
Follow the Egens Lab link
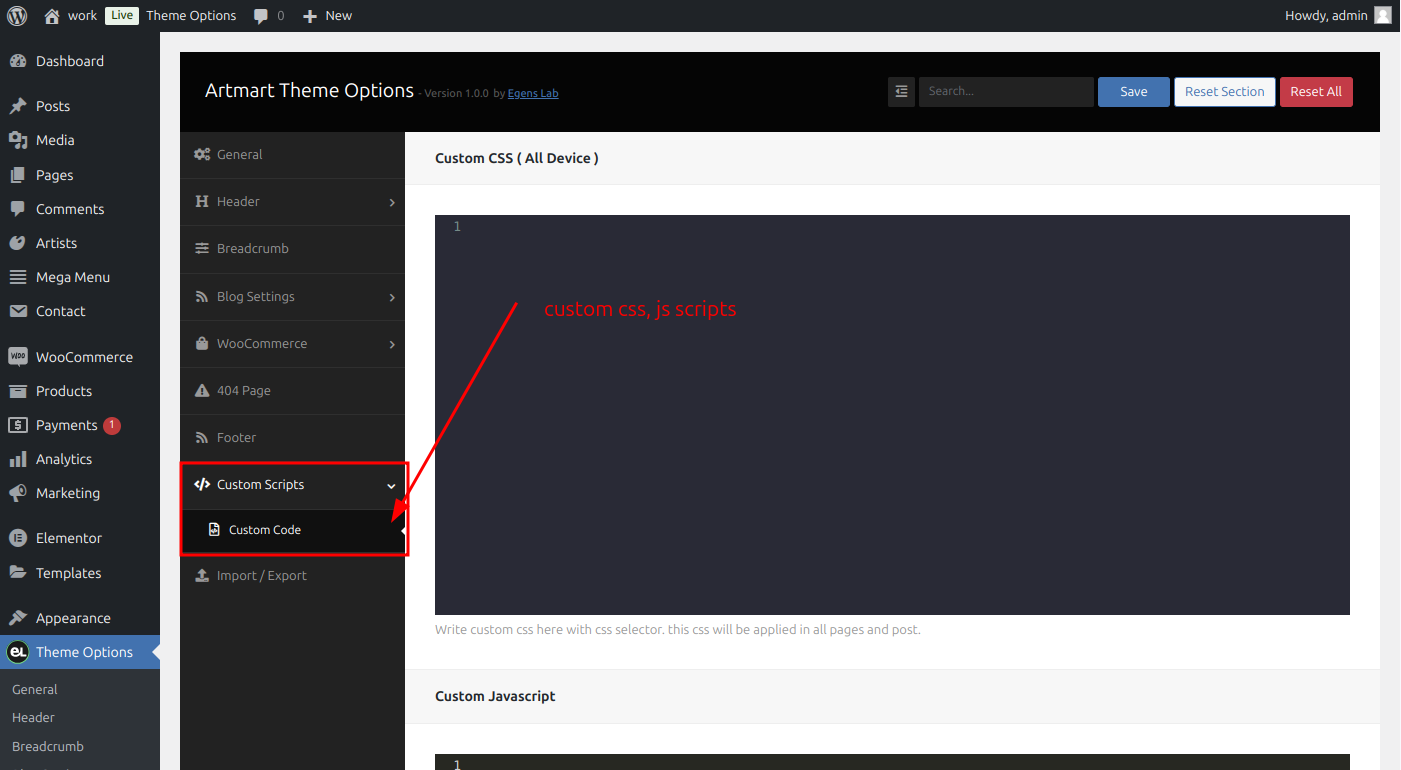pyautogui.click(x=533, y=94)
